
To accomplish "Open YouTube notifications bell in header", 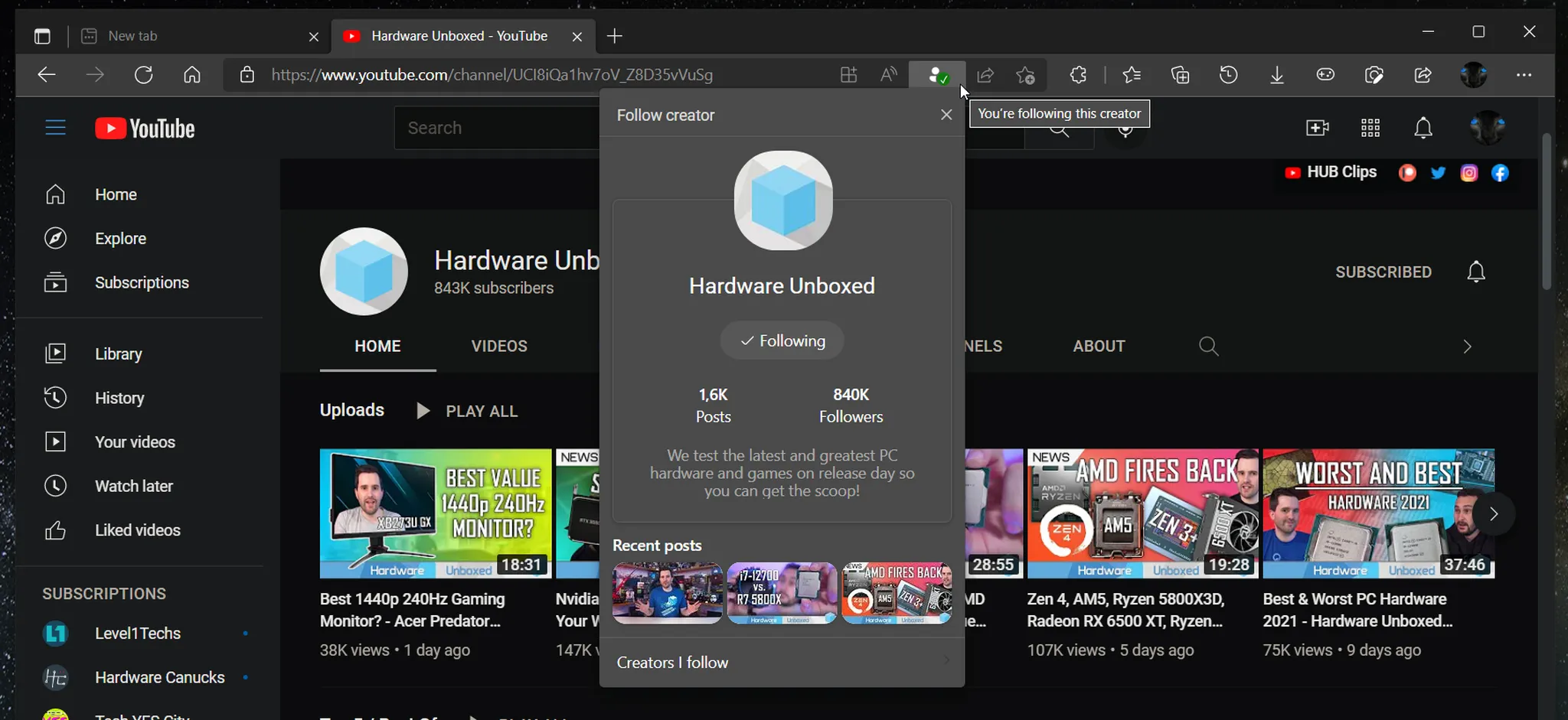I will click(1423, 129).
